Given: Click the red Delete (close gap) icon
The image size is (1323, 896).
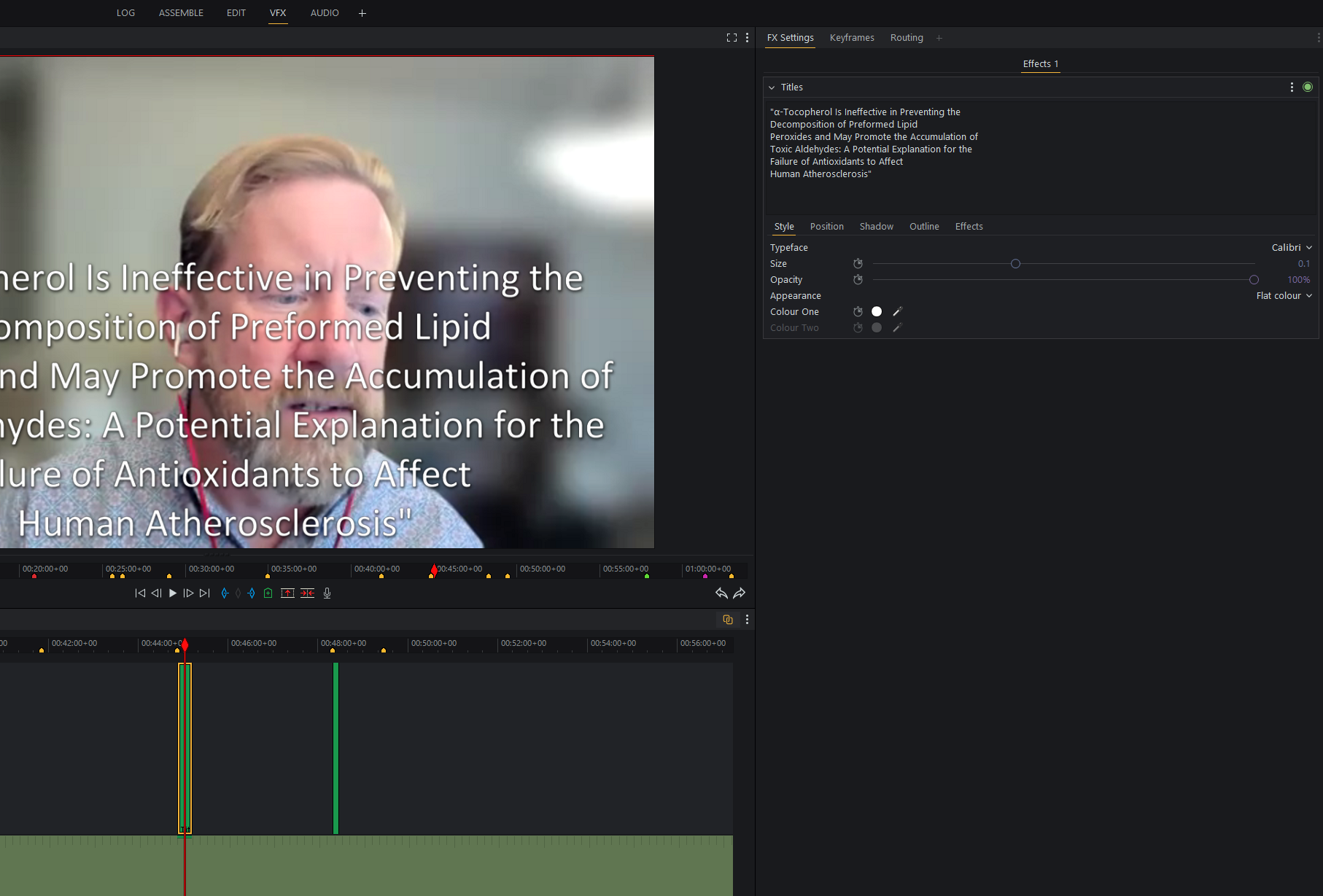Looking at the screenshot, I should click(308, 593).
